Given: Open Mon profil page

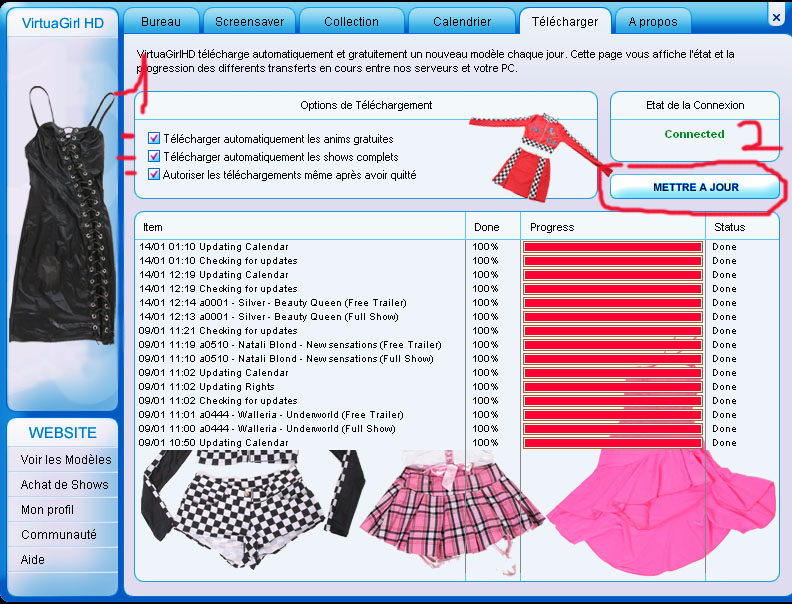Looking at the screenshot, I should (47, 510).
